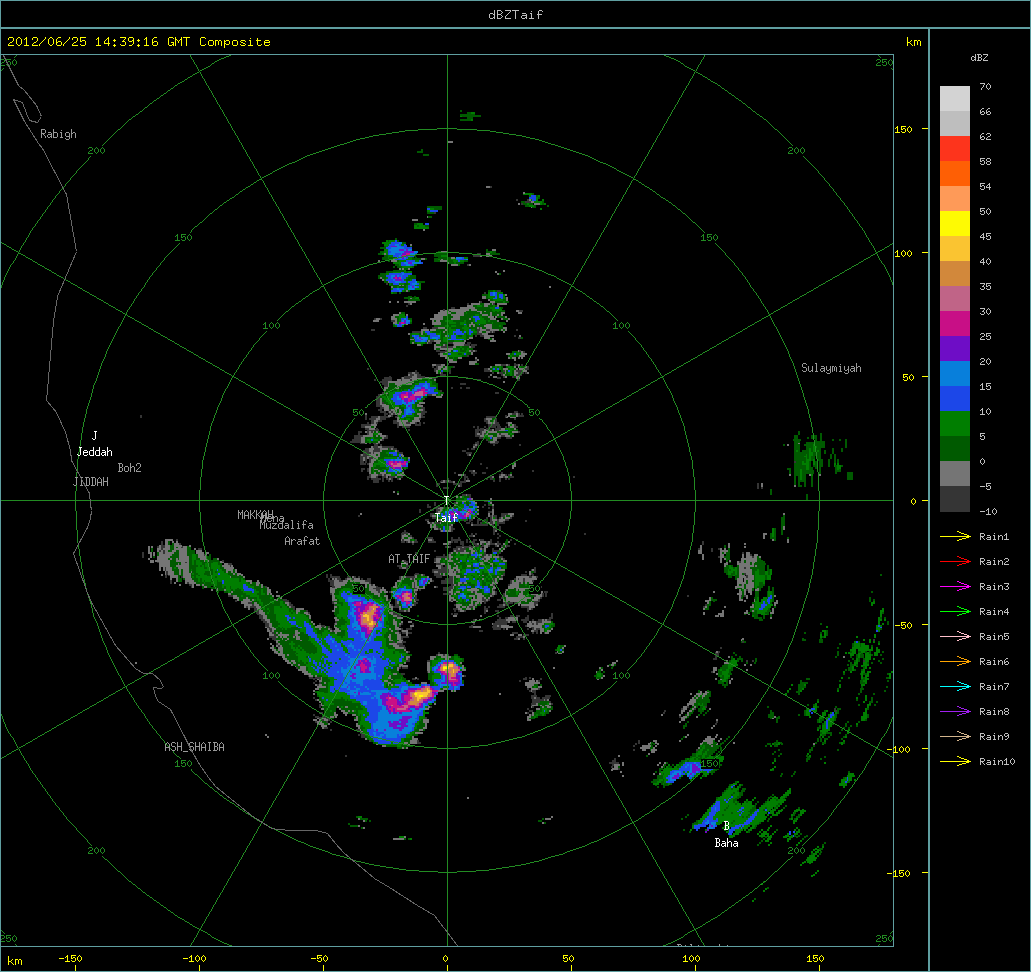This screenshot has width=1031, height=972.
Task: Select the green Rain4 arrow icon
Action: point(955,612)
